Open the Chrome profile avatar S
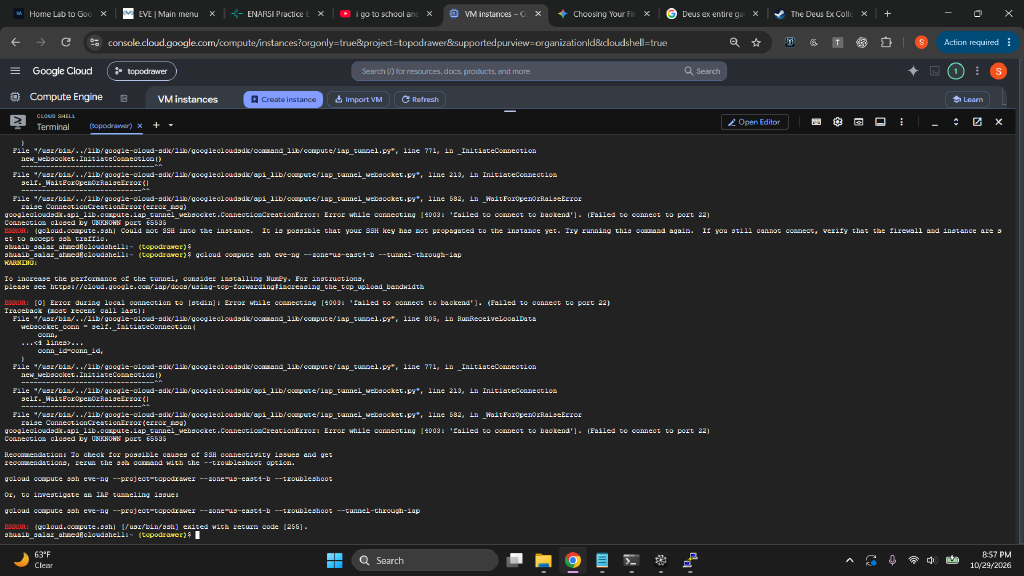Viewport: 1024px width, 576px height. tap(921, 42)
